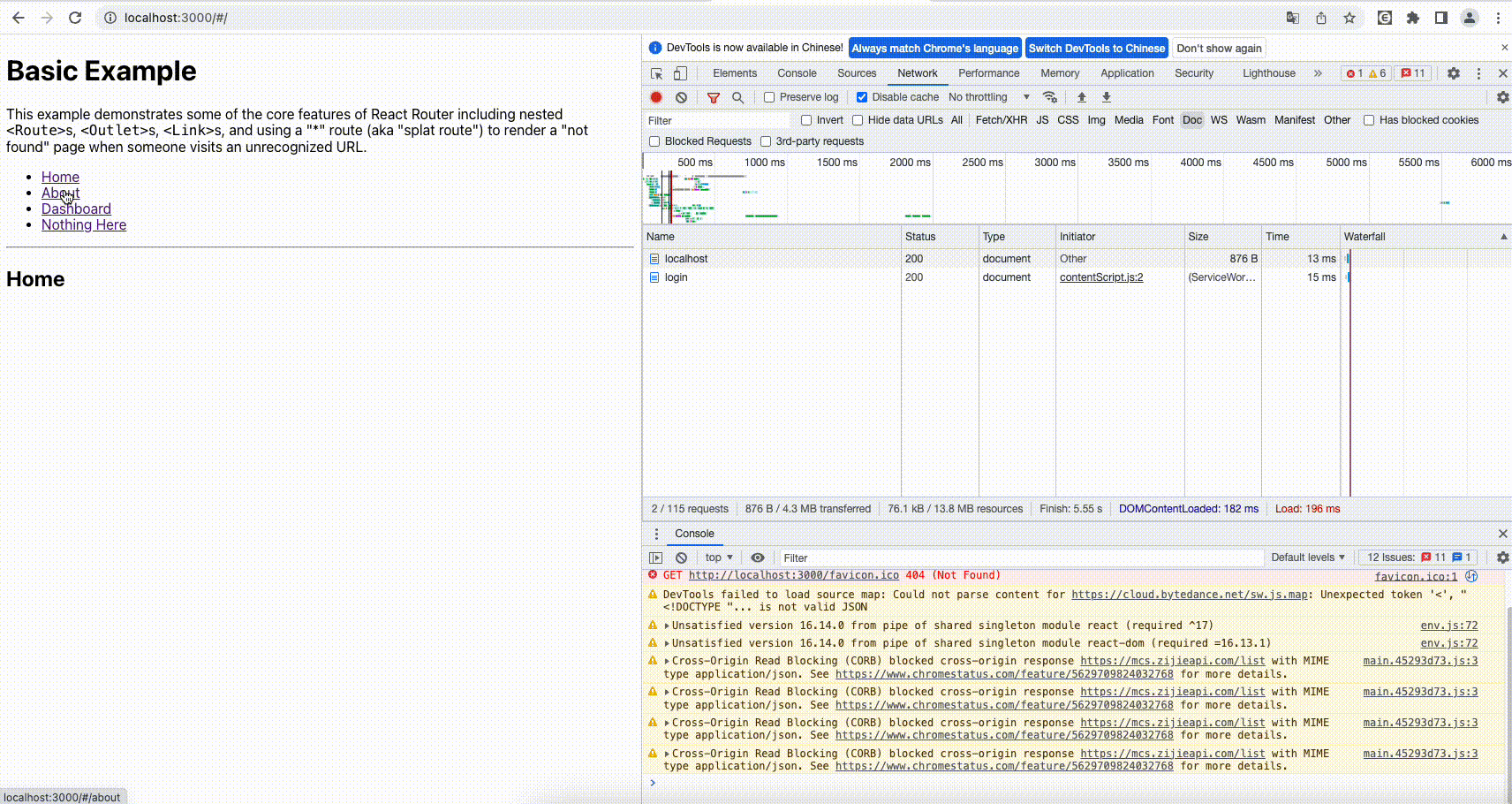
Task: Open the contentScript.js:2 initiator link
Action: [1101, 277]
